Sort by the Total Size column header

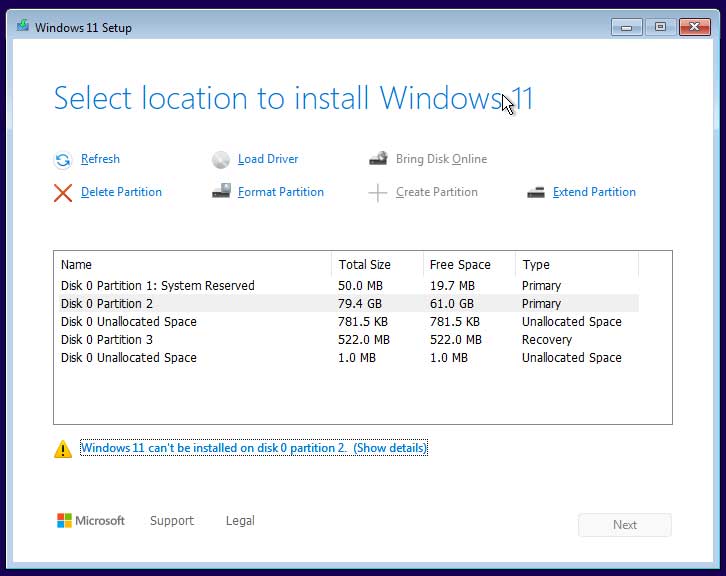pos(377,264)
